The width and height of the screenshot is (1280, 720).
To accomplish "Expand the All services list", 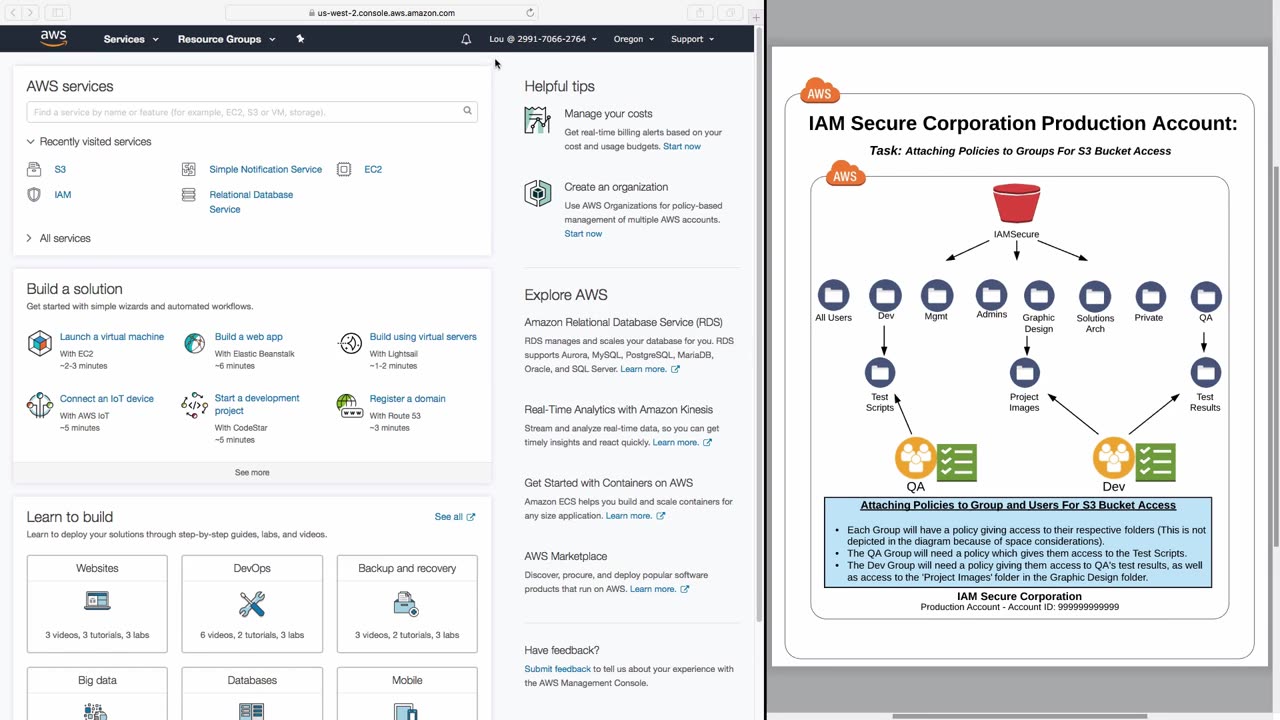I will pyautogui.click(x=59, y=238).
